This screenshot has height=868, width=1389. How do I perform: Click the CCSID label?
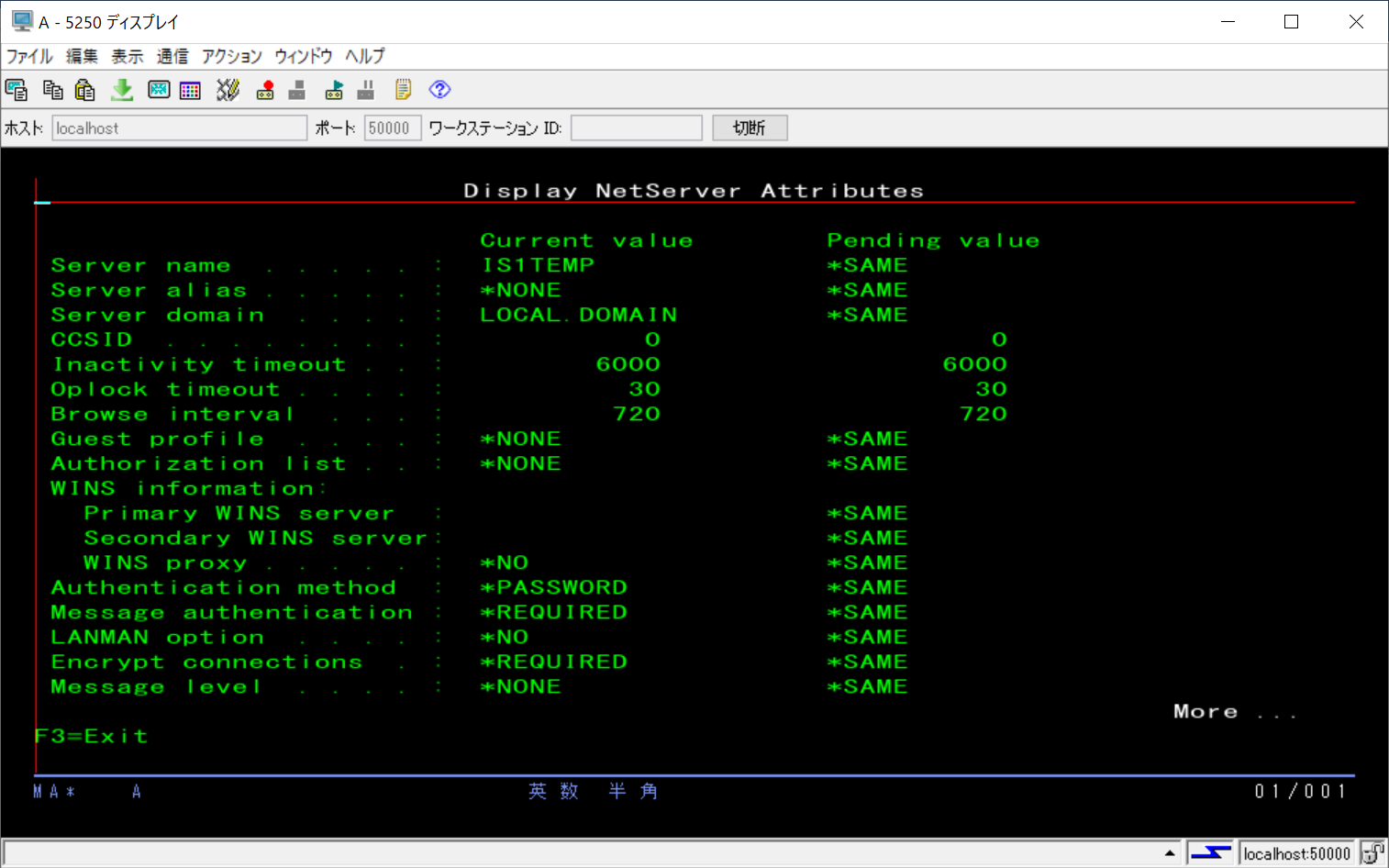click(92, 339)
